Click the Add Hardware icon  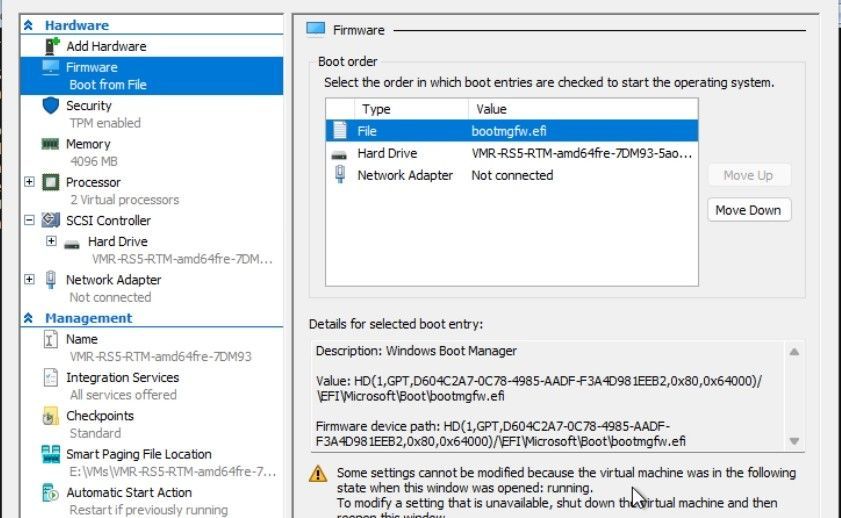click(x=51, y=46)
